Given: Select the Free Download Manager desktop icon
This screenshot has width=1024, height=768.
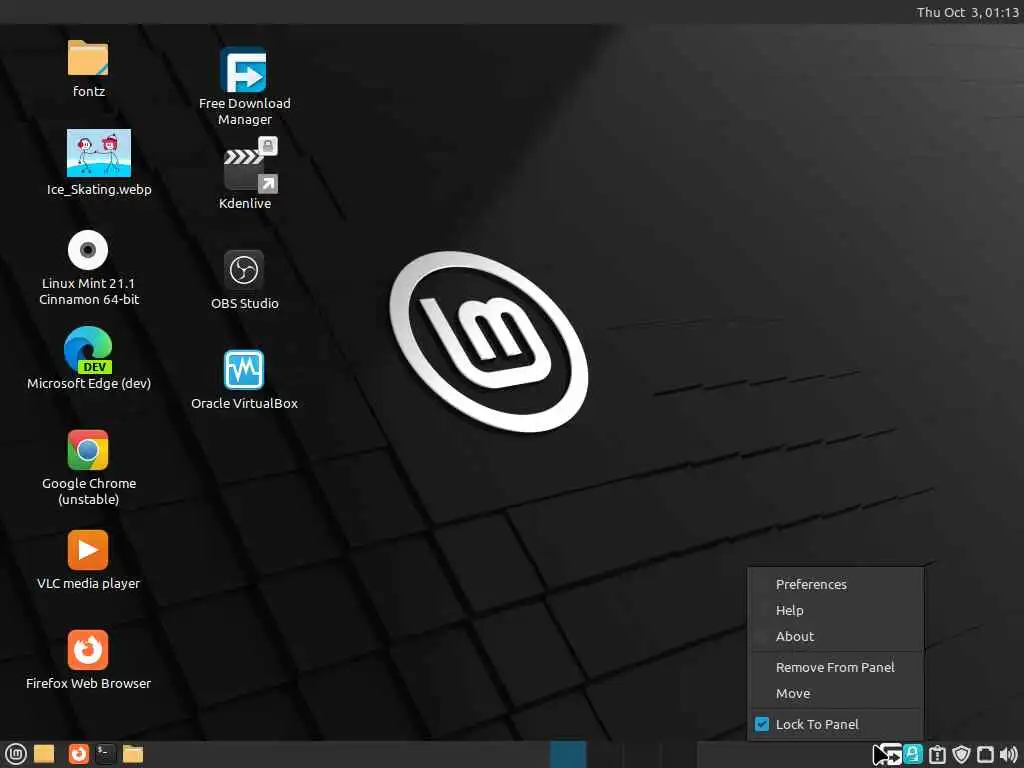Looking at the screenshot, I should coord(244,70).
